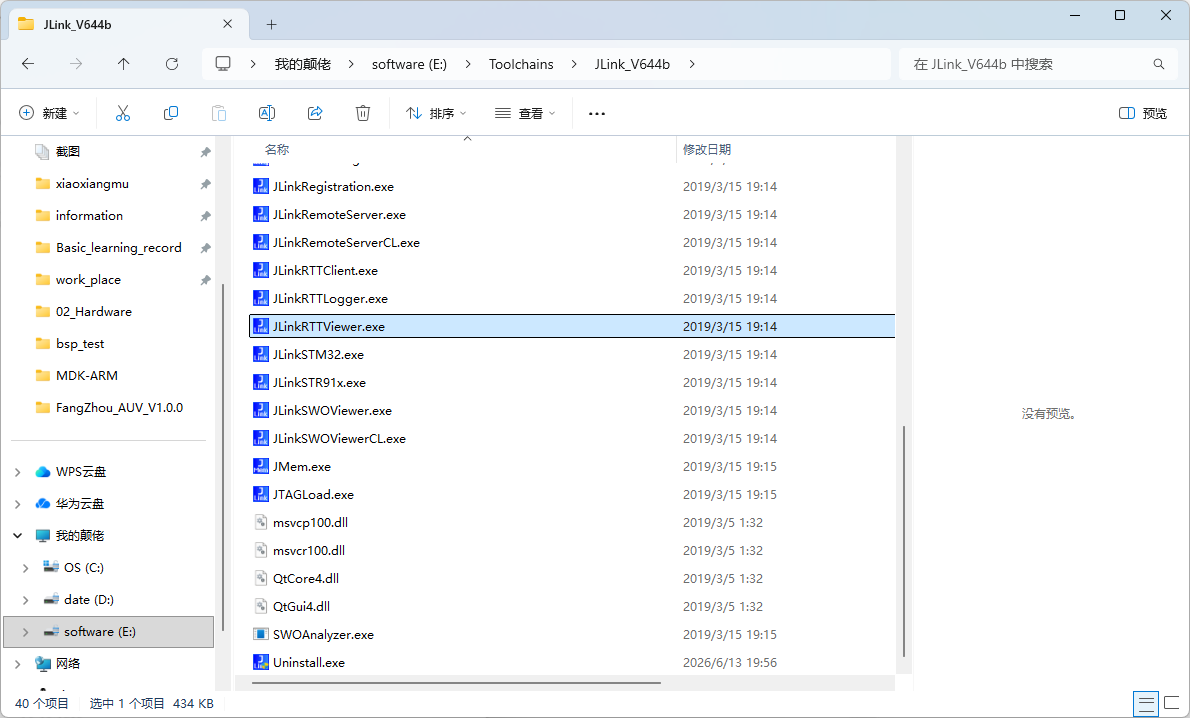The height and width of the screenshot is (718, 1190).
Task: Toggle the 预览 preview pane
Action: [1142, 113]
